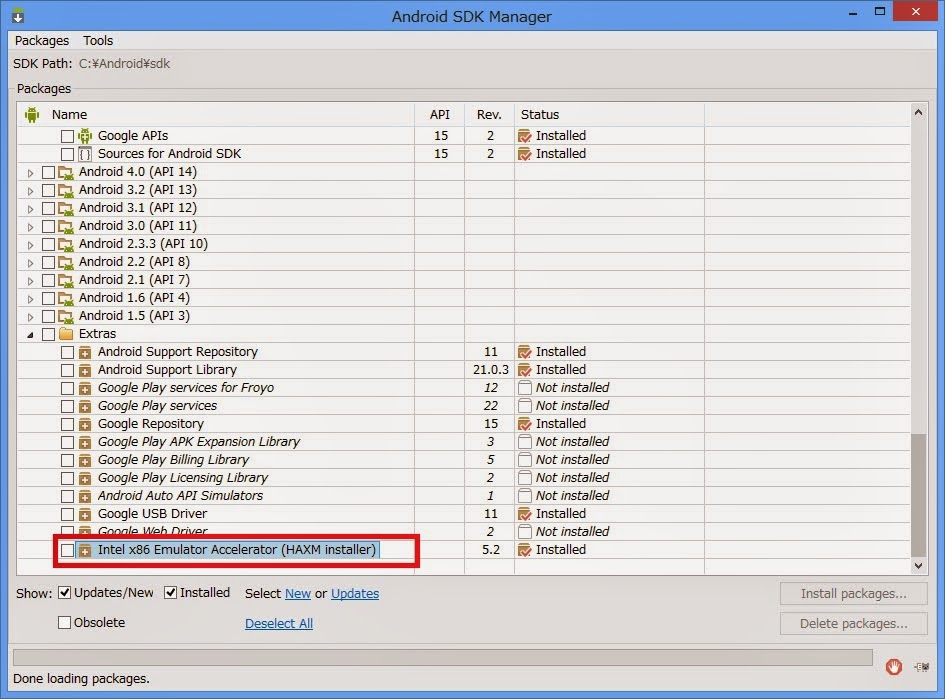
Task: Click the loading progress bar
Action: (x=443, y=657)
